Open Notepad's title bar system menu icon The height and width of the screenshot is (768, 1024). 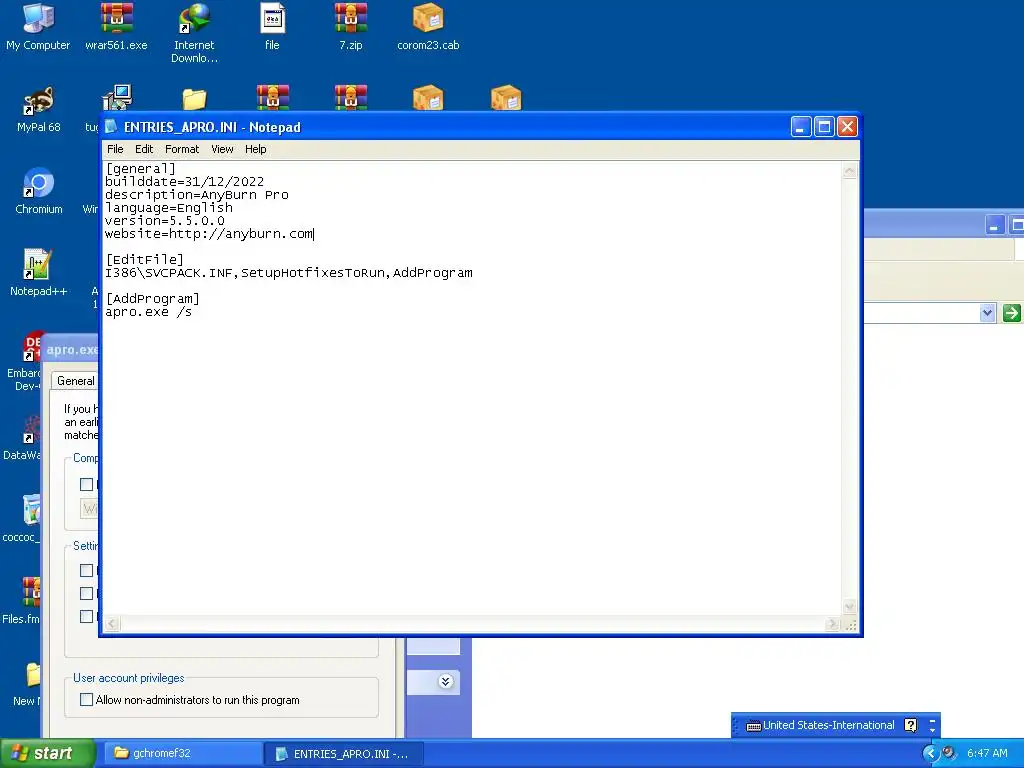112,127
